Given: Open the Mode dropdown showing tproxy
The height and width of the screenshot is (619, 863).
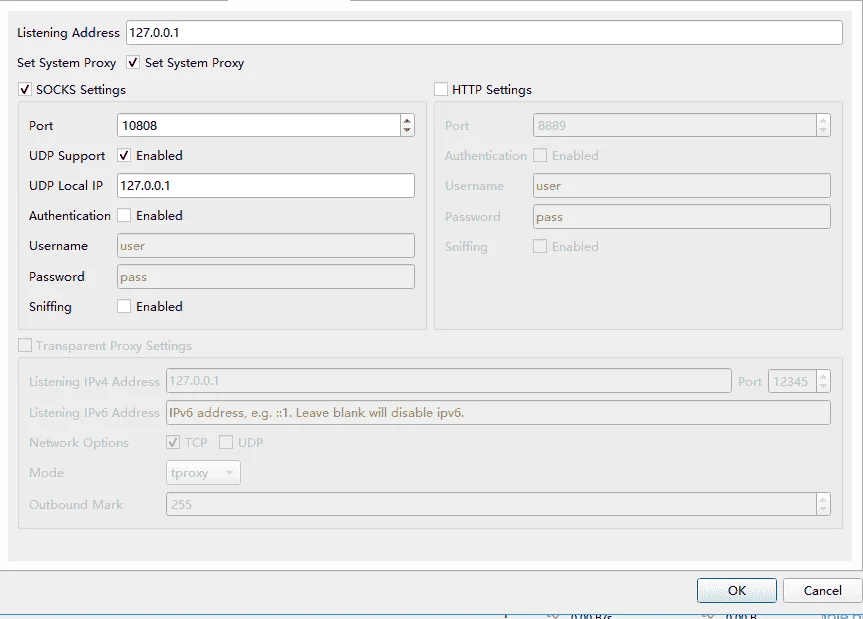Looking at the screenshot, I should click(203, 473).
